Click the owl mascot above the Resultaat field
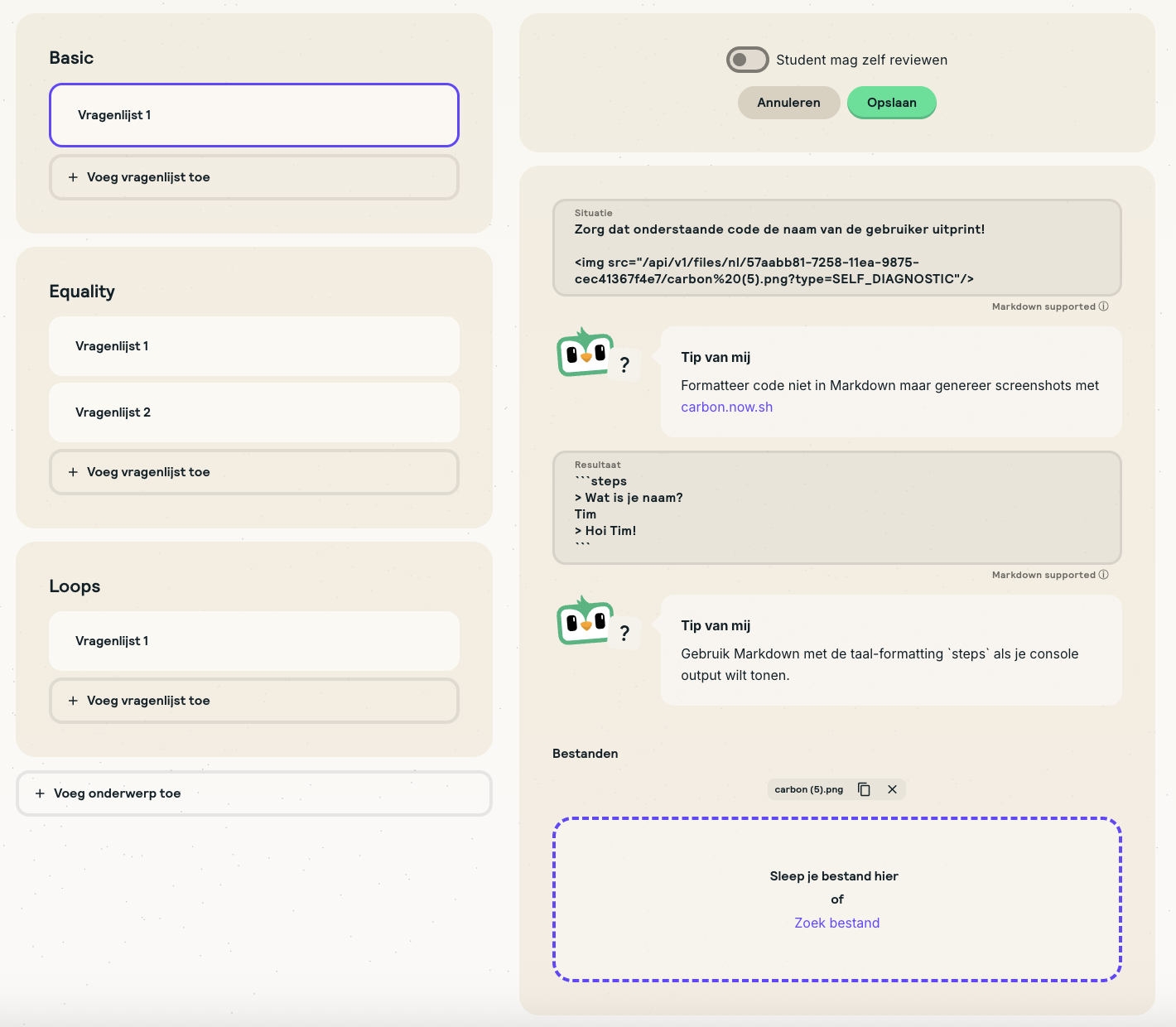The height and width of the screenshot is (1027, 1176). [x=586, y=353]
